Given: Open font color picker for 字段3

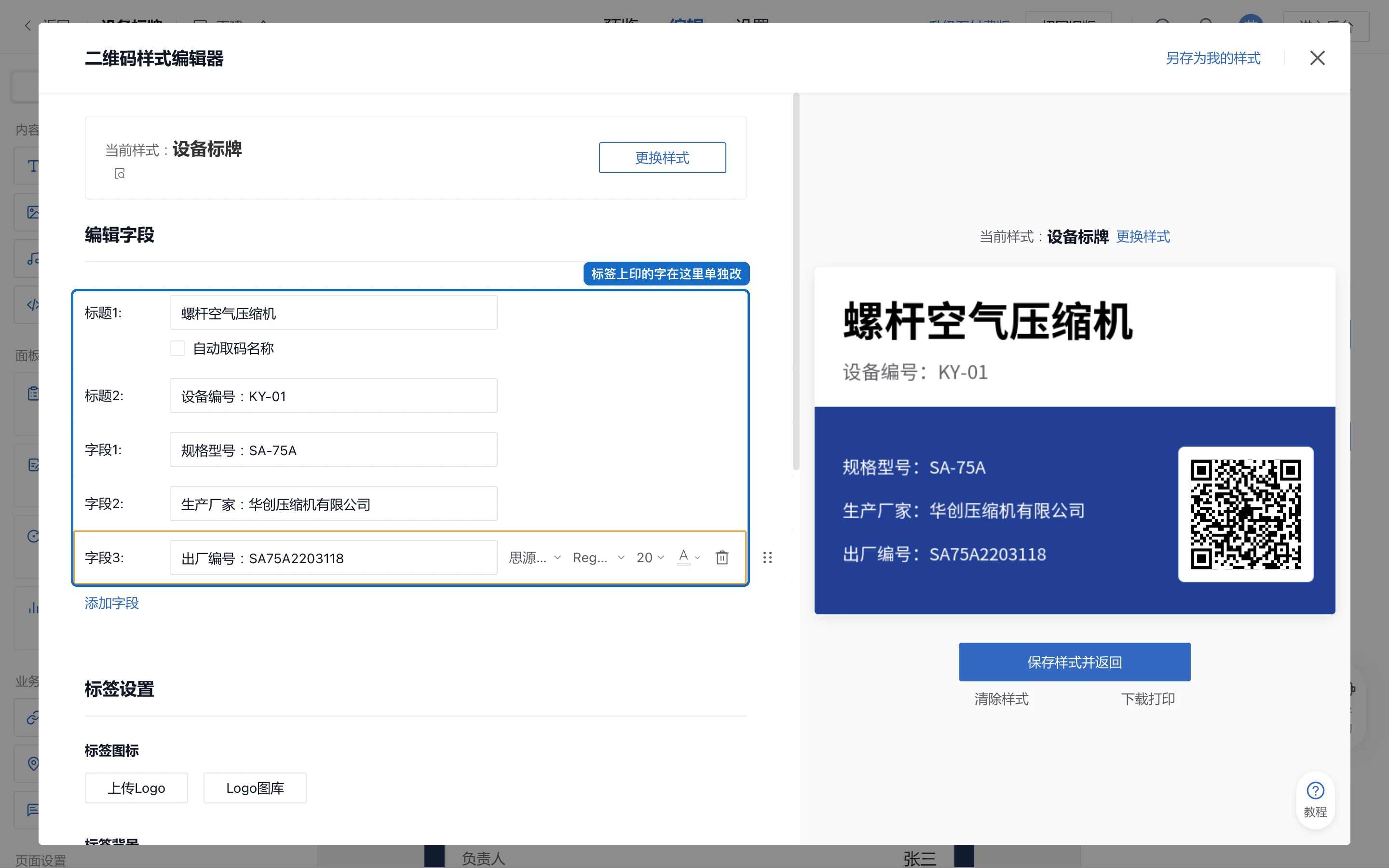Looking at the screenshot, I should 689,557.
